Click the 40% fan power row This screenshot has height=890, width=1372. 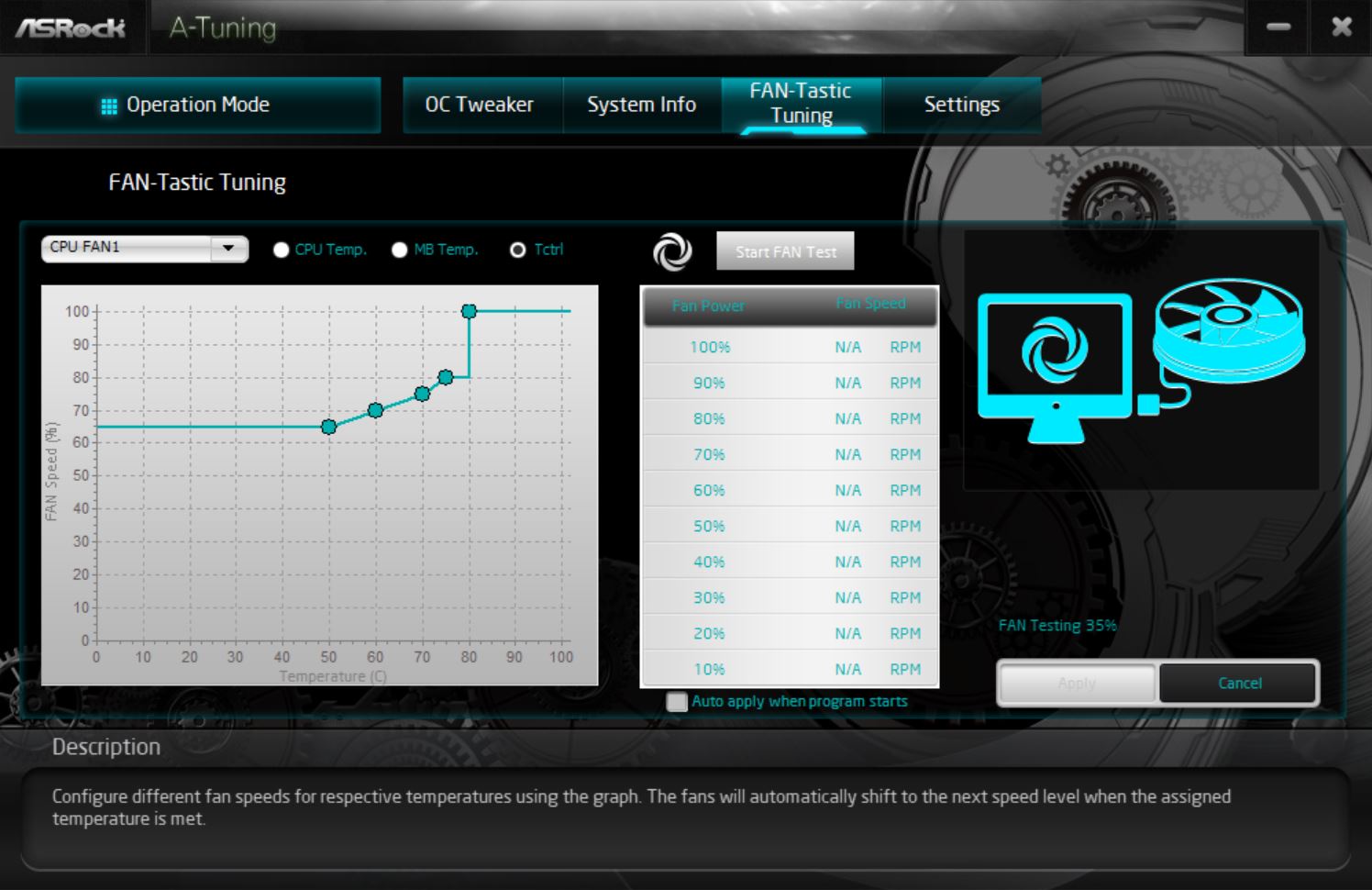point(790,562)
